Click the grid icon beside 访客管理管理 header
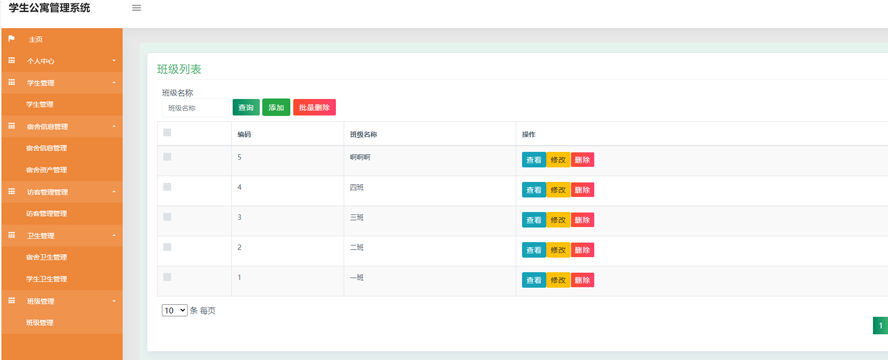 (x=11, y=192)
